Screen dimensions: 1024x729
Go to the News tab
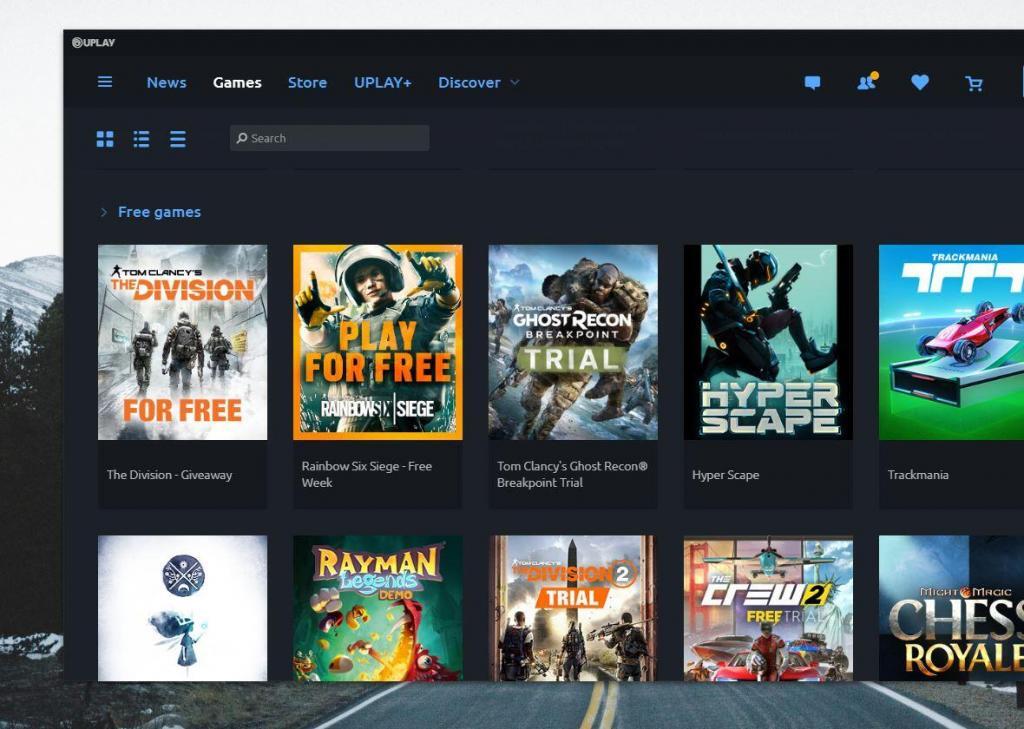(x=166, y=82)
